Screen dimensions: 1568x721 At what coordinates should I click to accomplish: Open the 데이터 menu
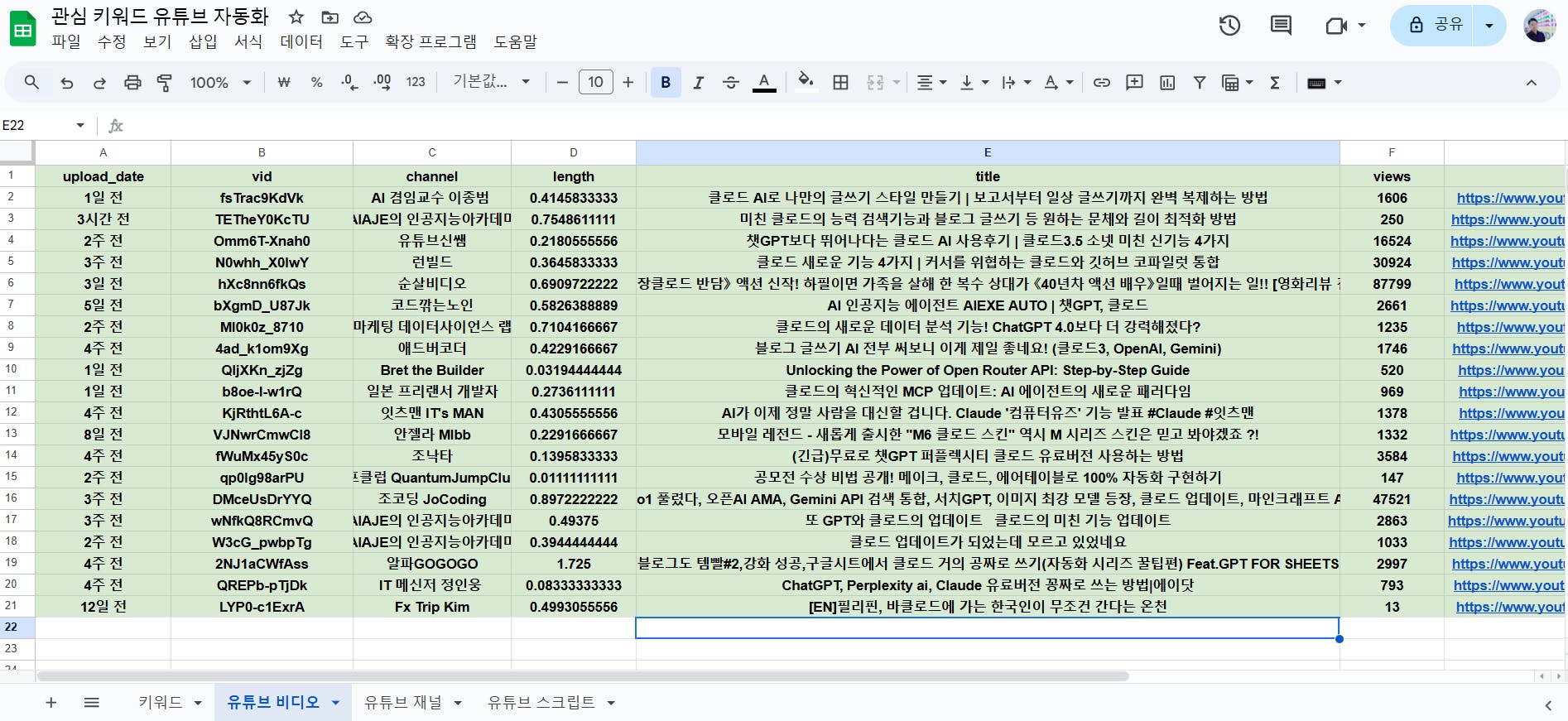coord(301,41)
